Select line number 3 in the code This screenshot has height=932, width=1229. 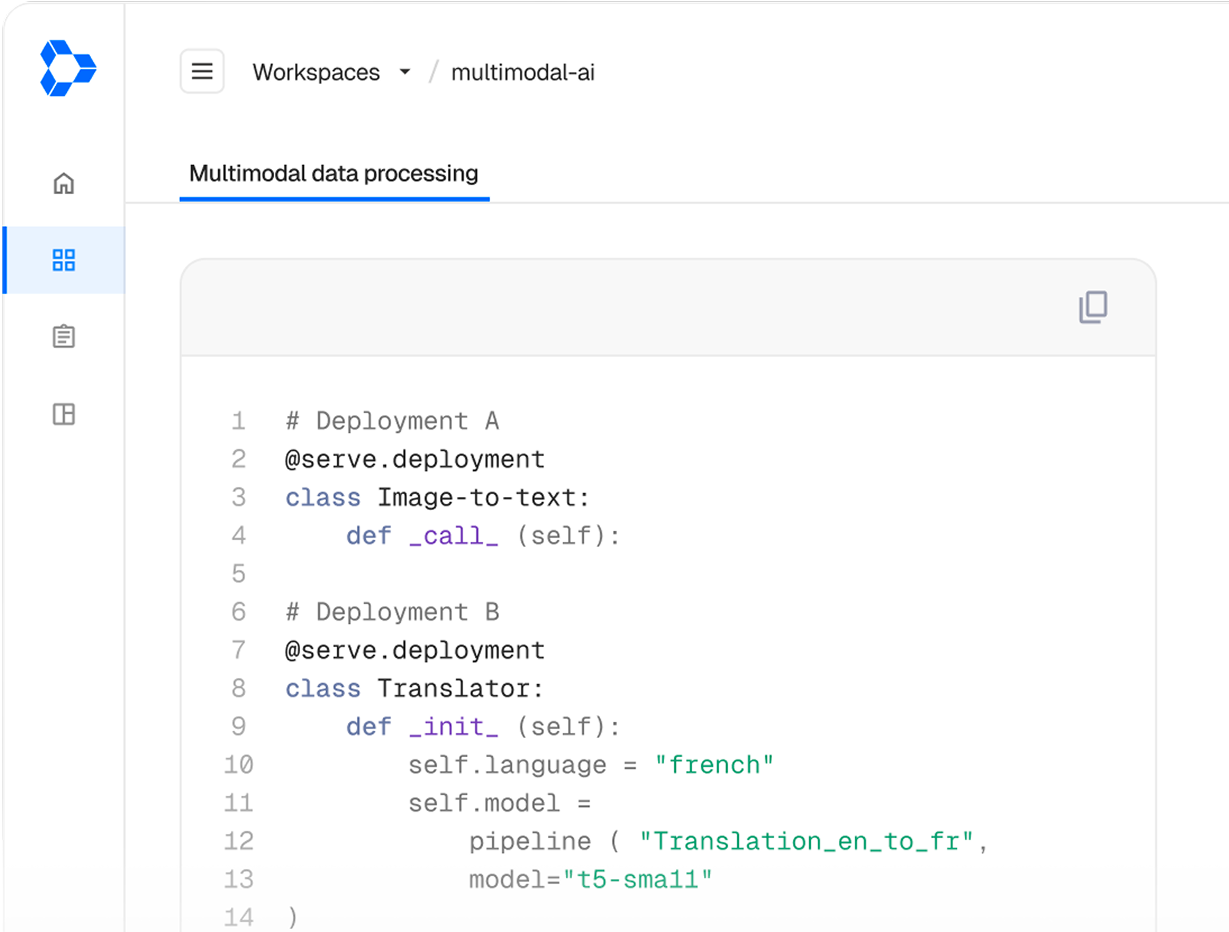(x=239, y=497)
